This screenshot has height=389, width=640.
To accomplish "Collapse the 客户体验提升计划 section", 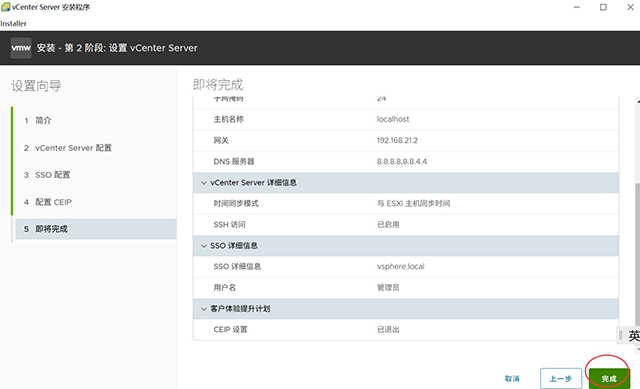I will point(204,309).
